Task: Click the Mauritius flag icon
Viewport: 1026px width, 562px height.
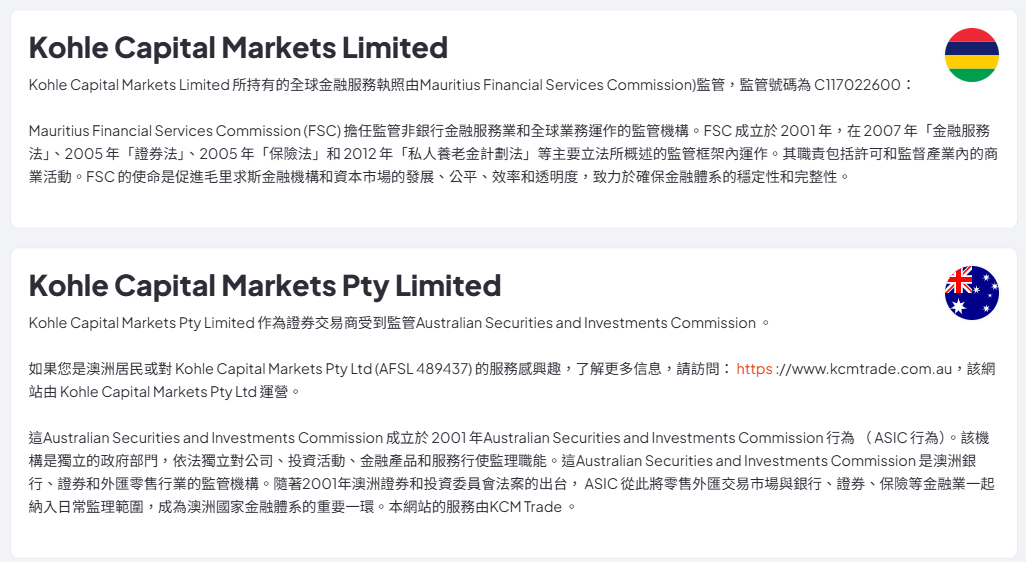Action: [x=972, y=55]
